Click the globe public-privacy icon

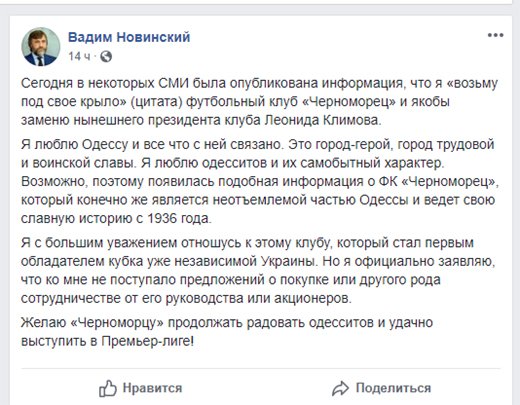[106, 56]
